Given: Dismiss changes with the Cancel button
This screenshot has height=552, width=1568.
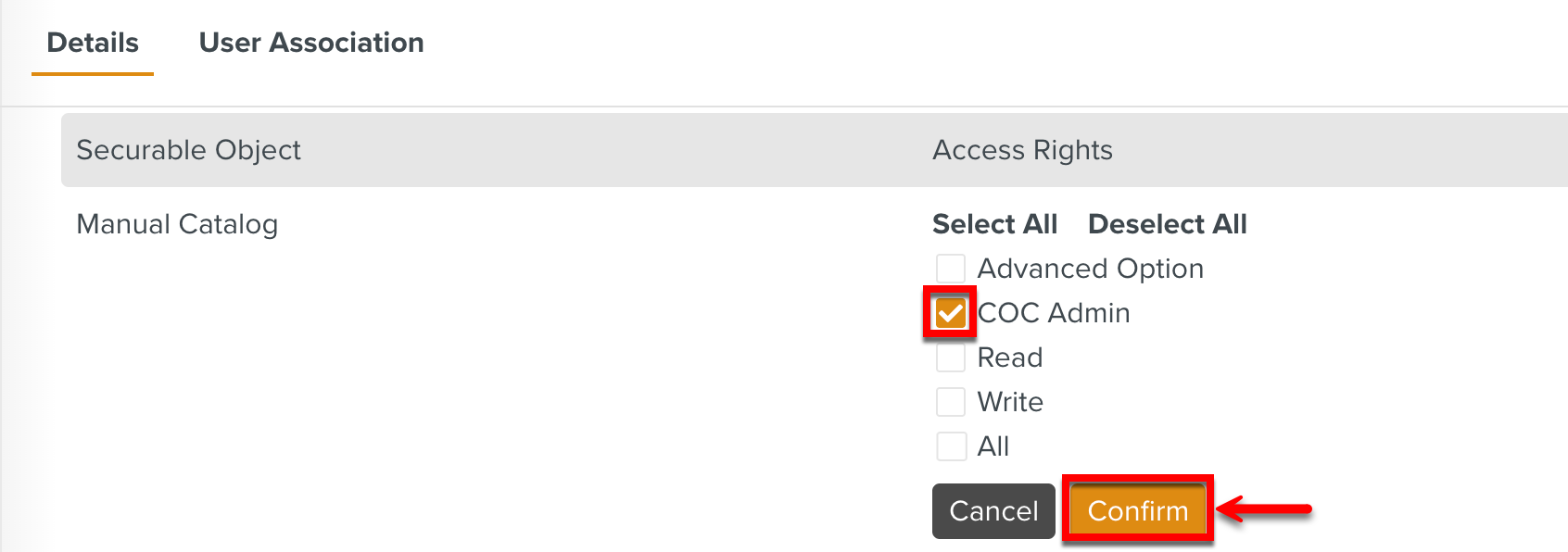Looking at the screenshot, I should click(993, 510).
